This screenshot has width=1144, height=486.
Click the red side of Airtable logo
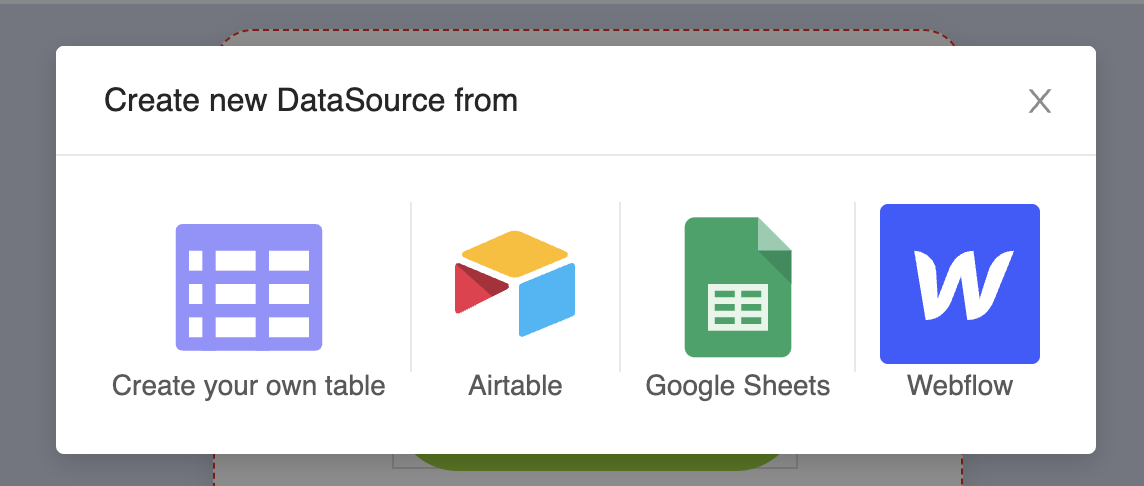coord(480,288)
